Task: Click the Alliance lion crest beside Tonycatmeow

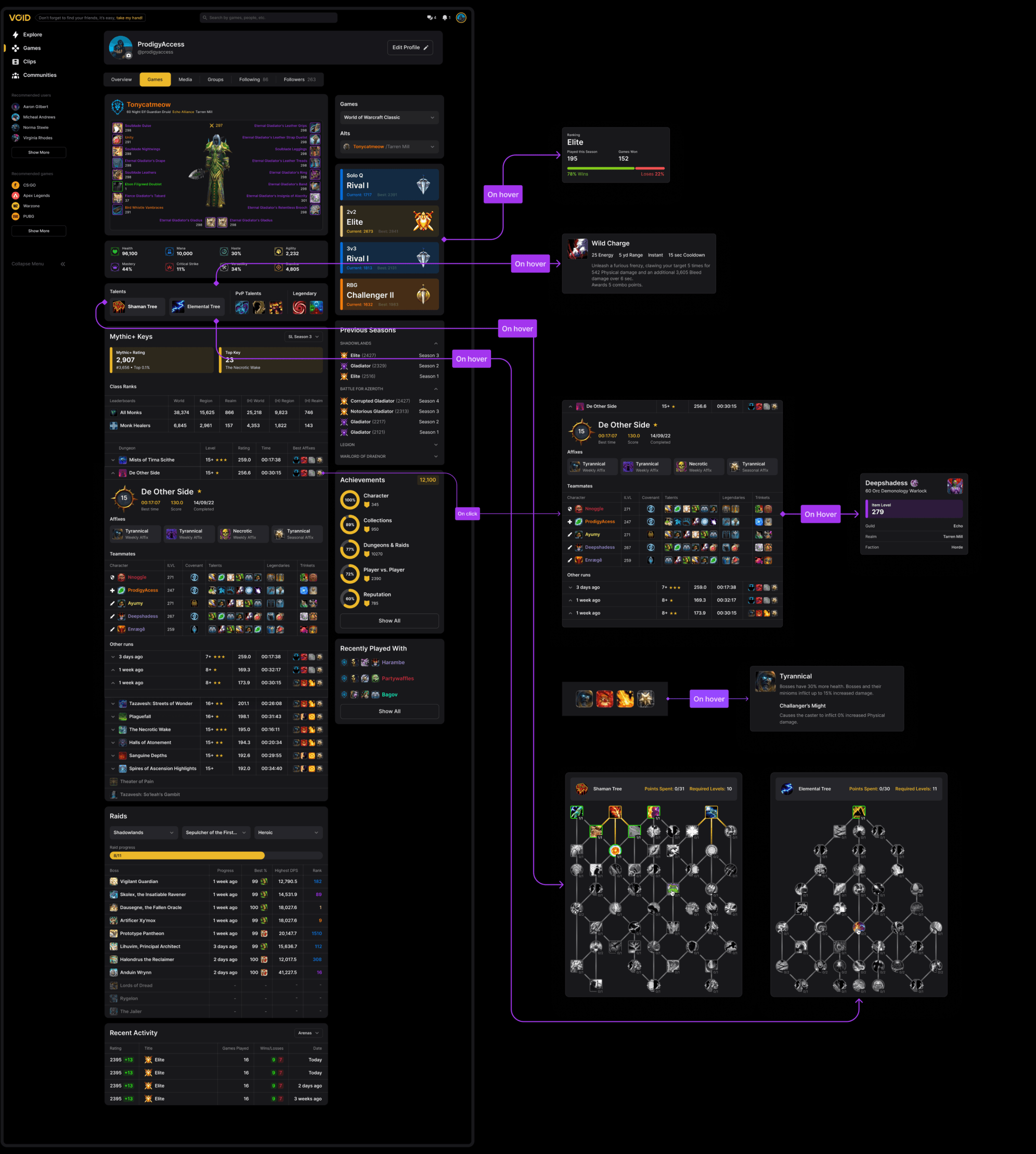Action: point(117,107)
